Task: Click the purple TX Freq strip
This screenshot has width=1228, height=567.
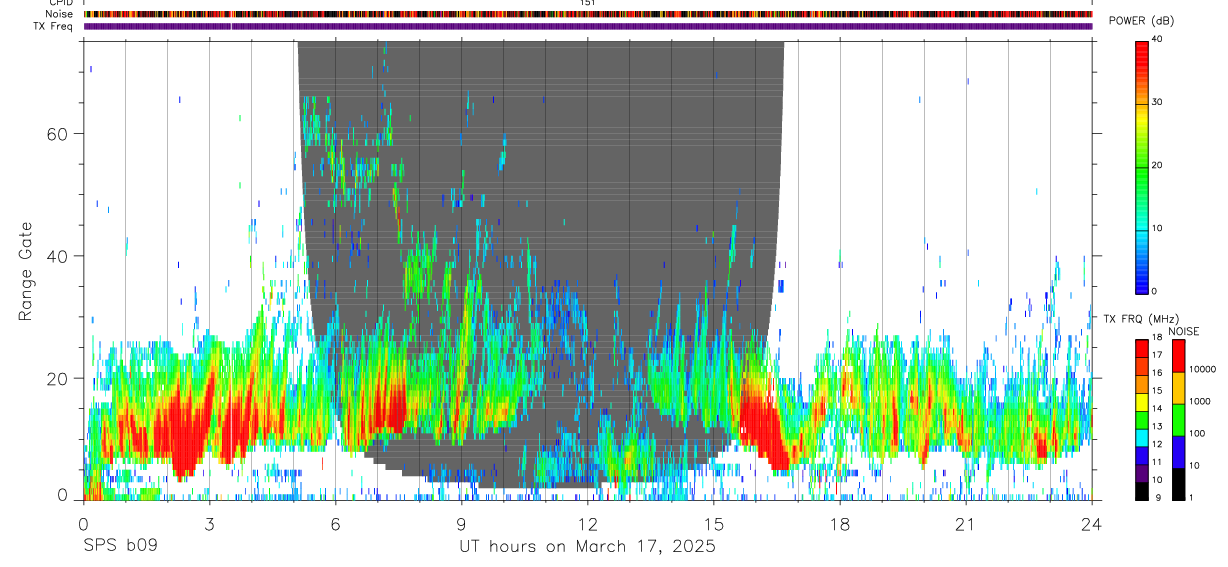Action: point(588,26)
